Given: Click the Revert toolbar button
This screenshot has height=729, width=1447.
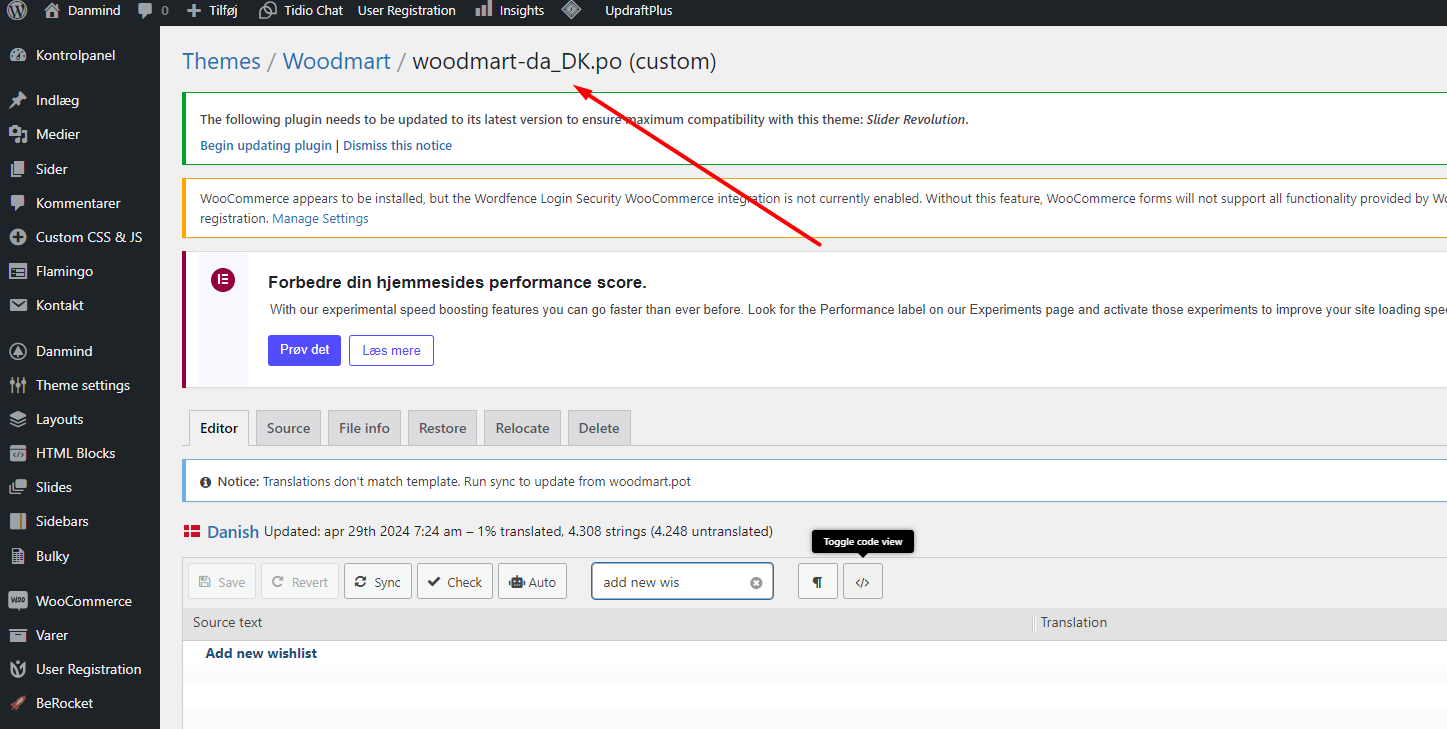Looking at the screenshot, I should [x=300, y=582].
